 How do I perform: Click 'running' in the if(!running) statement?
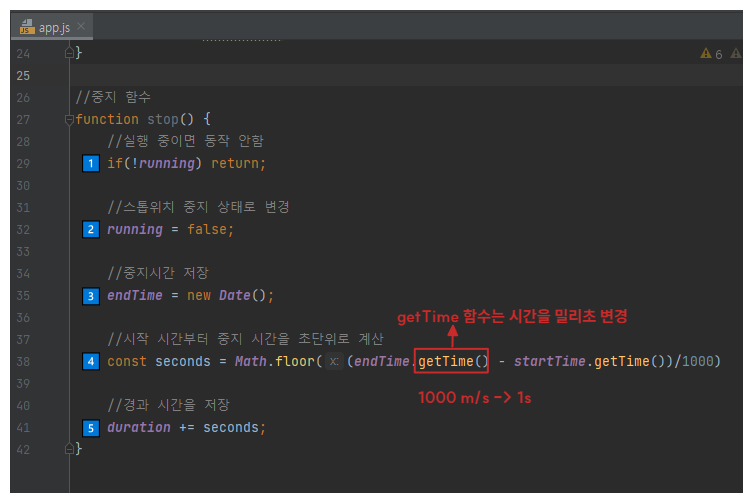[167, 163]
